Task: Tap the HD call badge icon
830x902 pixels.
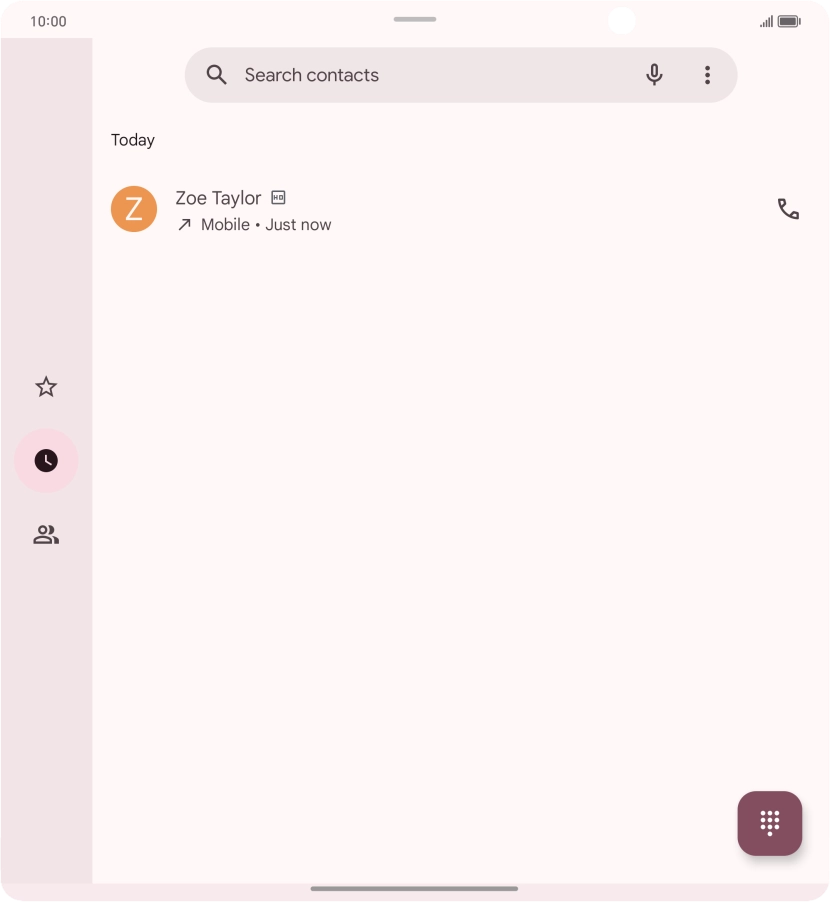Action: 278,198
